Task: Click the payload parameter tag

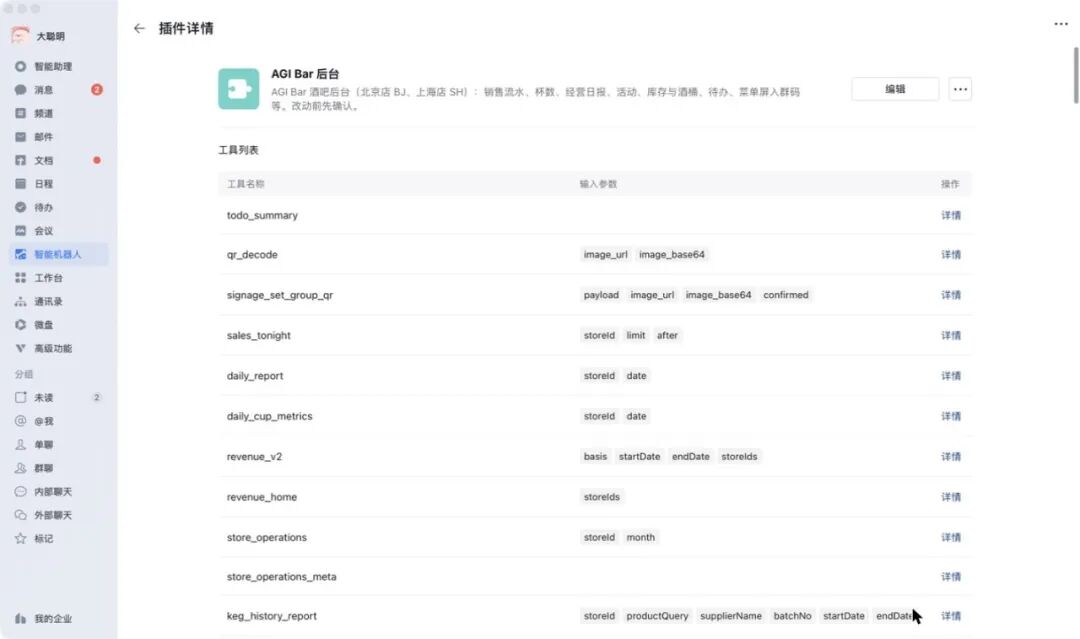Action: [x=601, y=295]
